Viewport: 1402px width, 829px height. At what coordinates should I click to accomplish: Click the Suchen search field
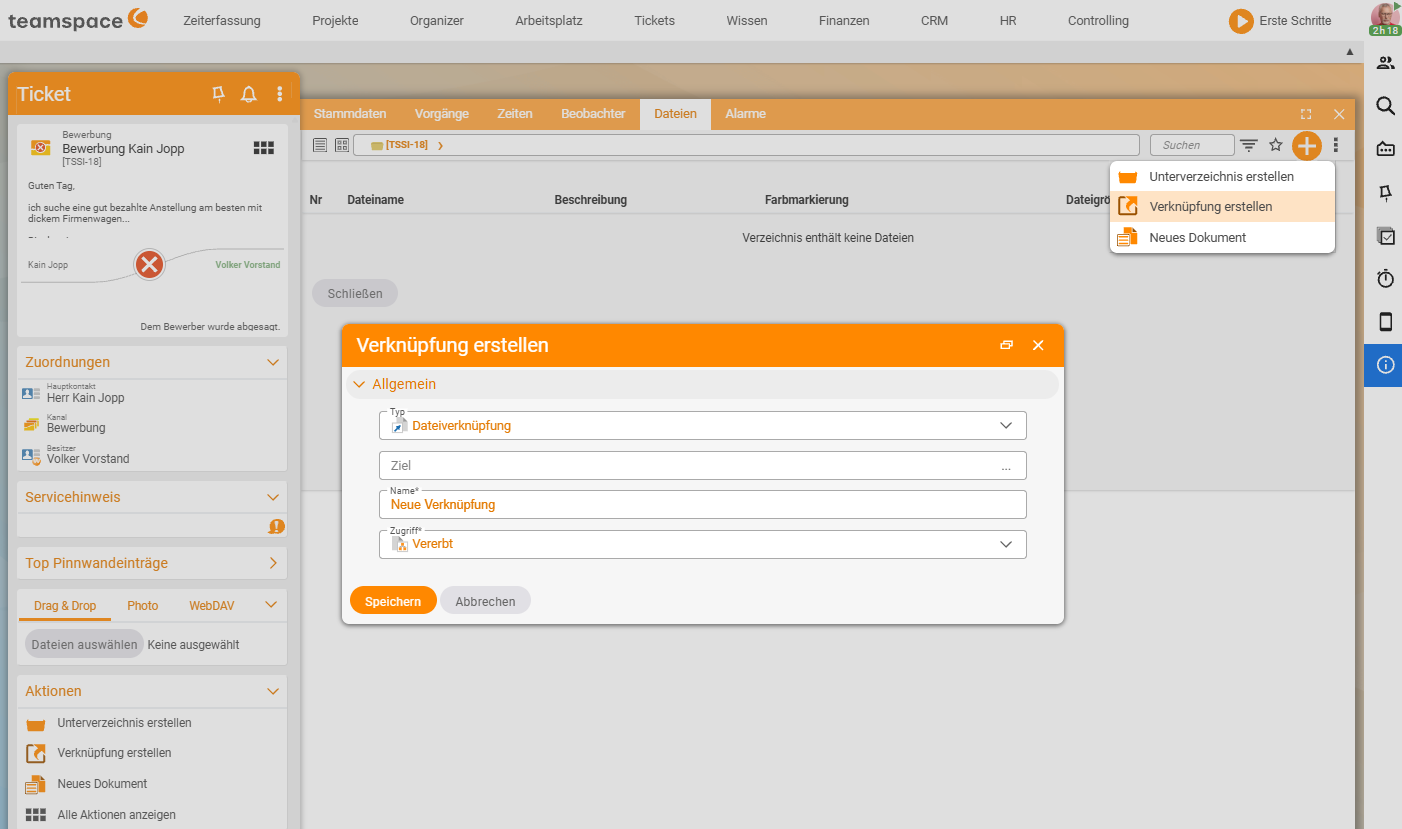point(1192,145)
